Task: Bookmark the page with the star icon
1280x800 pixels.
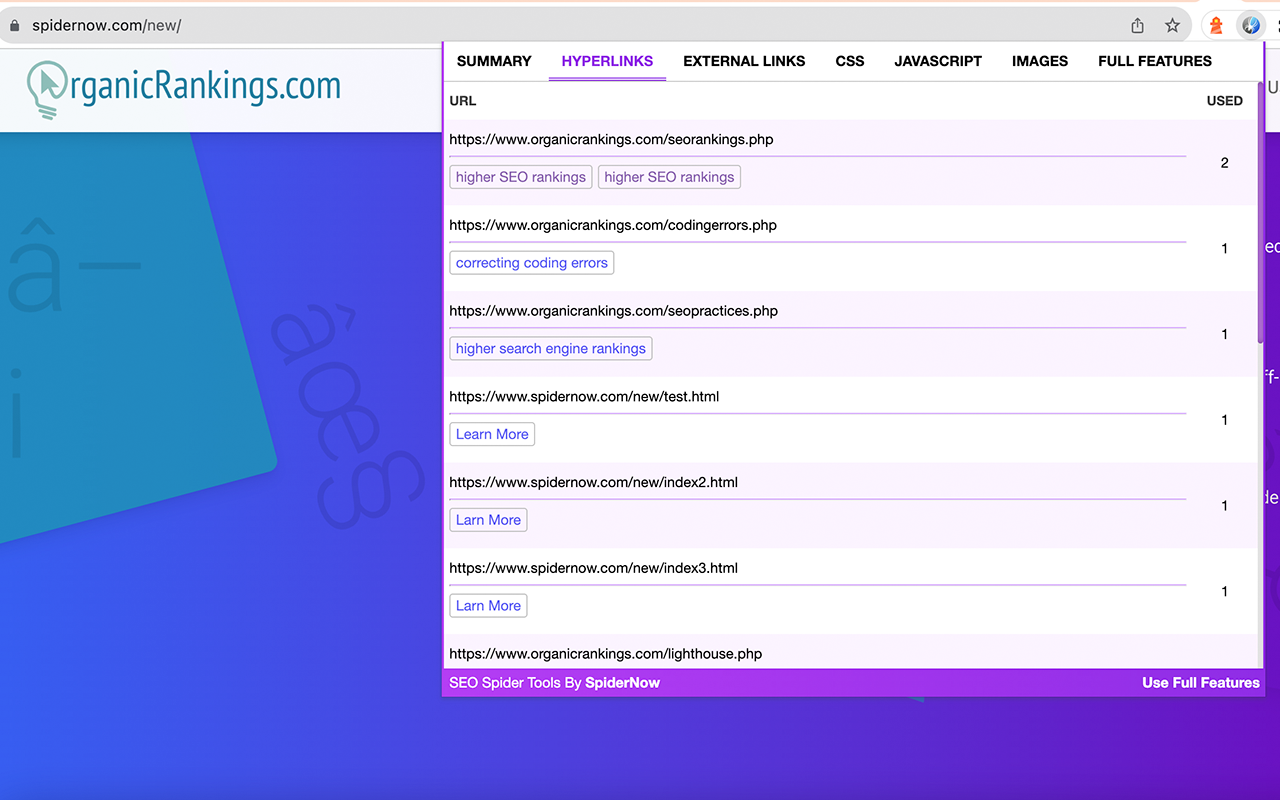Action: pyautogui.click(x=1172, y=25)
